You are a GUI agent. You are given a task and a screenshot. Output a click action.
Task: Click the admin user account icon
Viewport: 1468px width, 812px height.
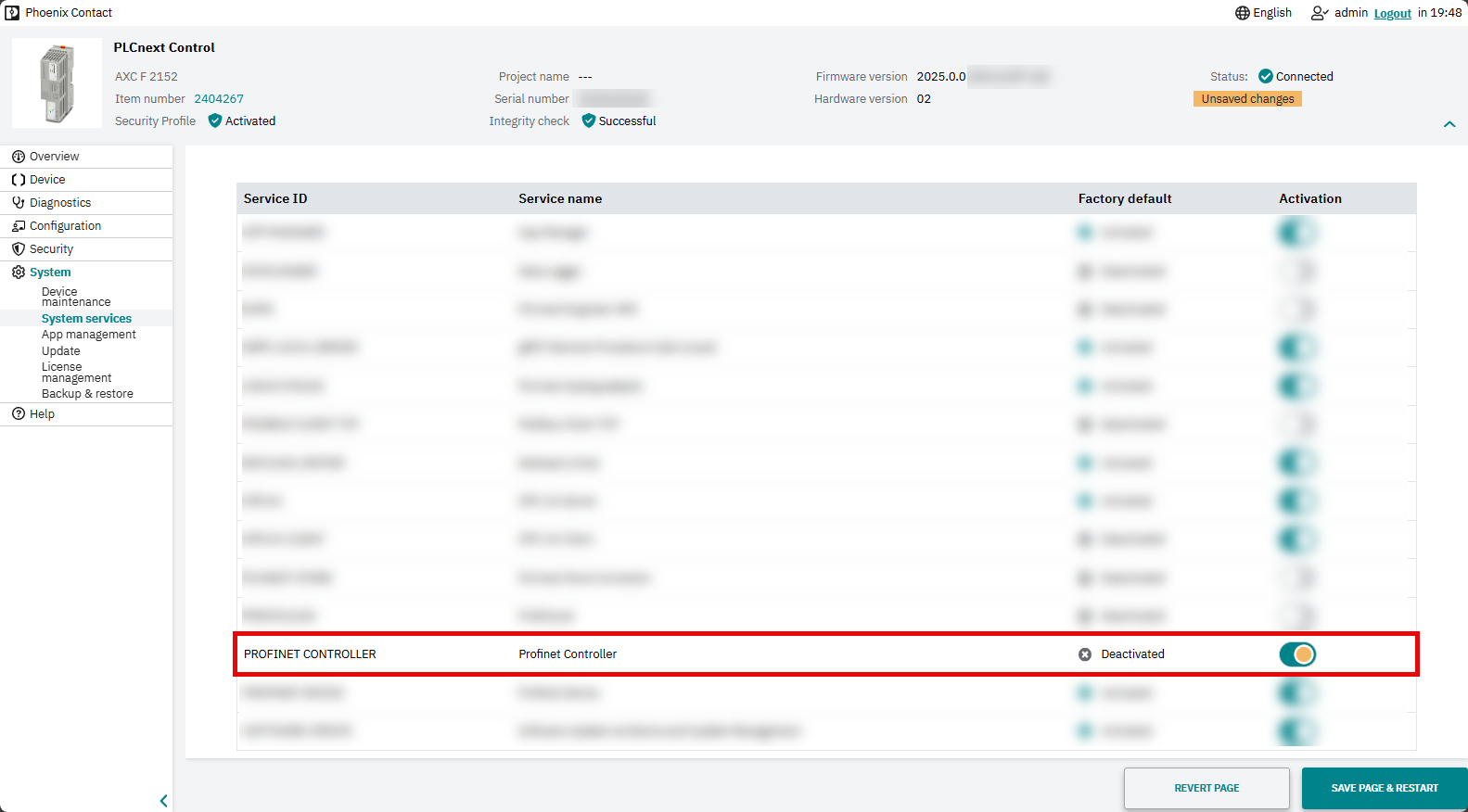coord(1320,13)
